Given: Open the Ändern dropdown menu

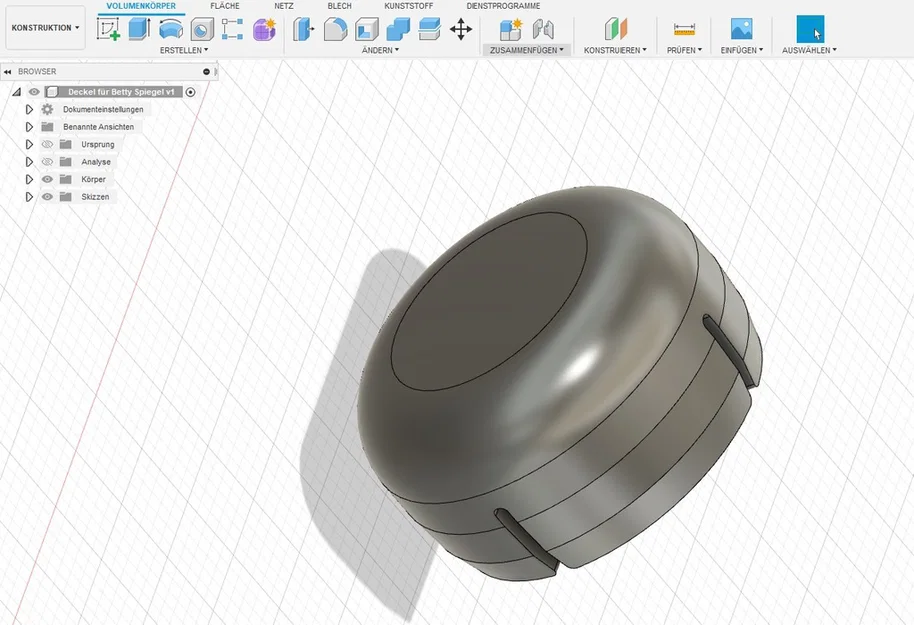Looking at the screenshot, I should (380, 50).
